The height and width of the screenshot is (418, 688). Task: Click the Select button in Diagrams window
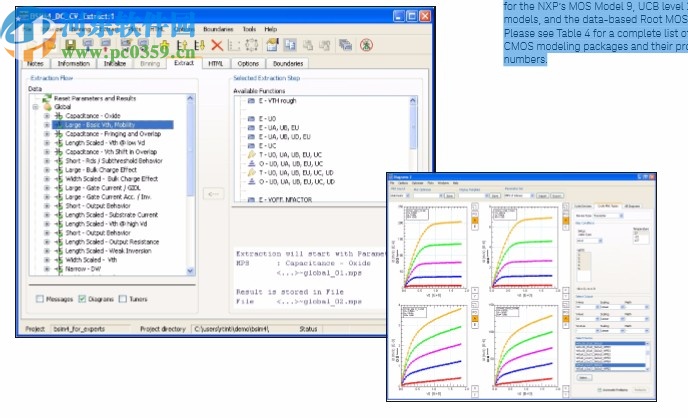584,378
